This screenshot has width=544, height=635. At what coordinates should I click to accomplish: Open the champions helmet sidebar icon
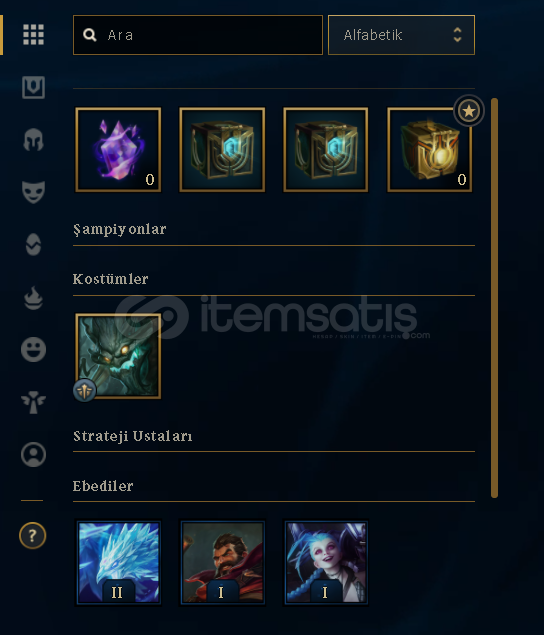pos(33,140)
